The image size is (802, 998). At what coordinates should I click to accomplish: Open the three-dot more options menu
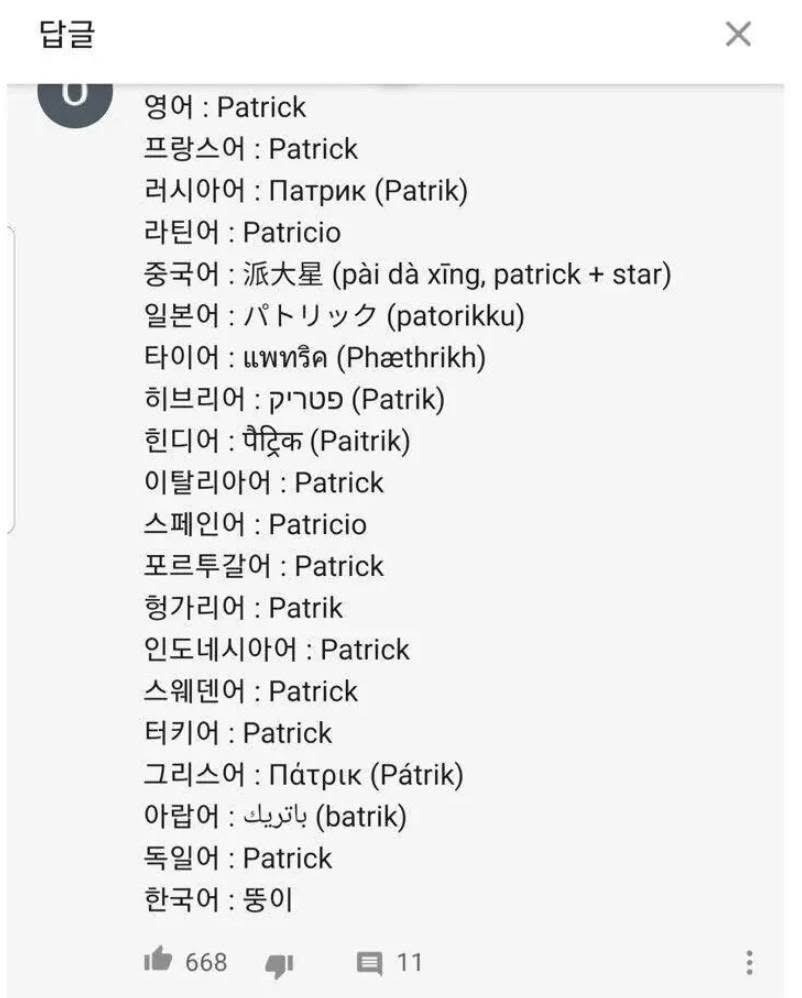[x=749, y=963]
